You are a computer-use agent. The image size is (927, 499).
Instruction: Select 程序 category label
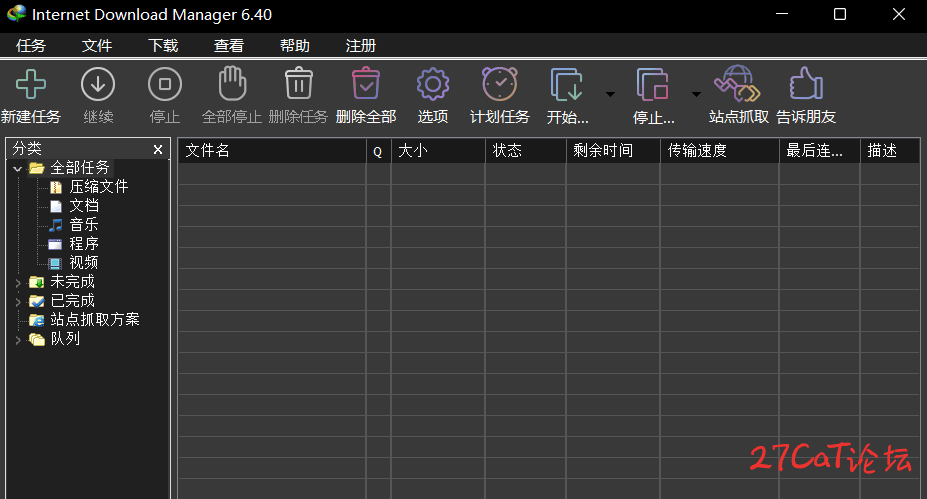click(x=84, y=244)
